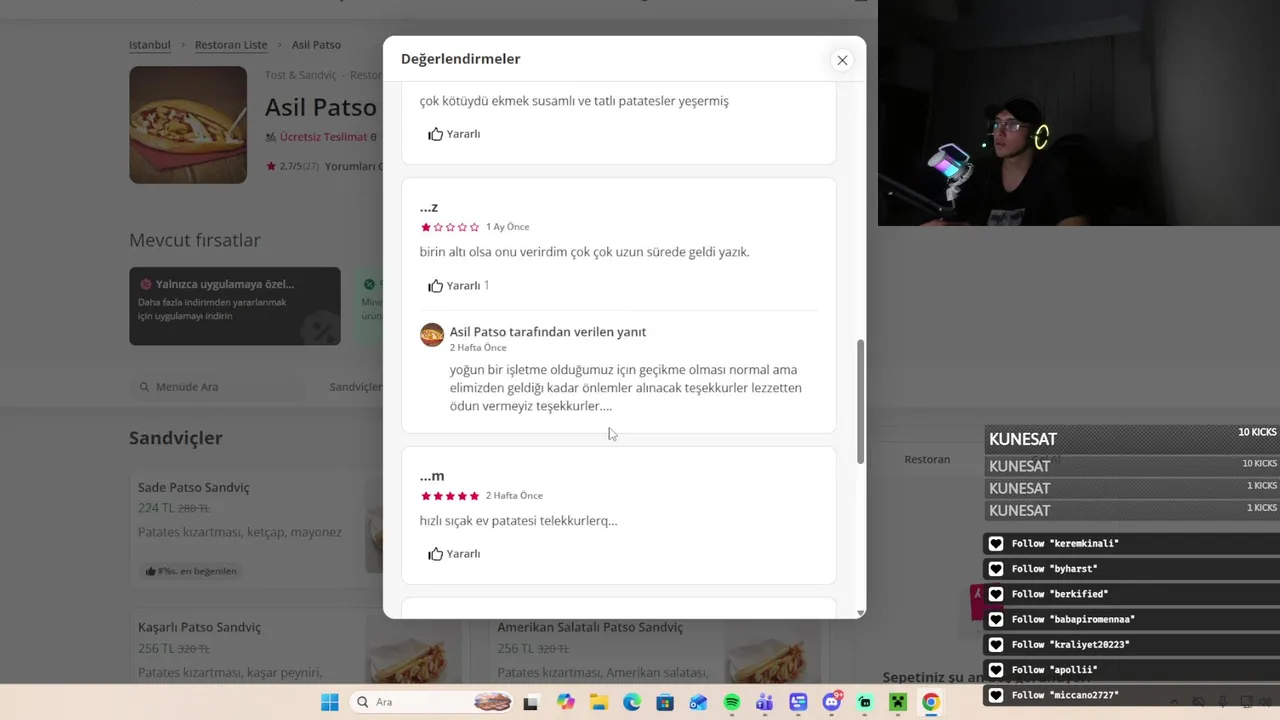
Task: Open Microsoft Store from the taskbar
Action: 665,702
